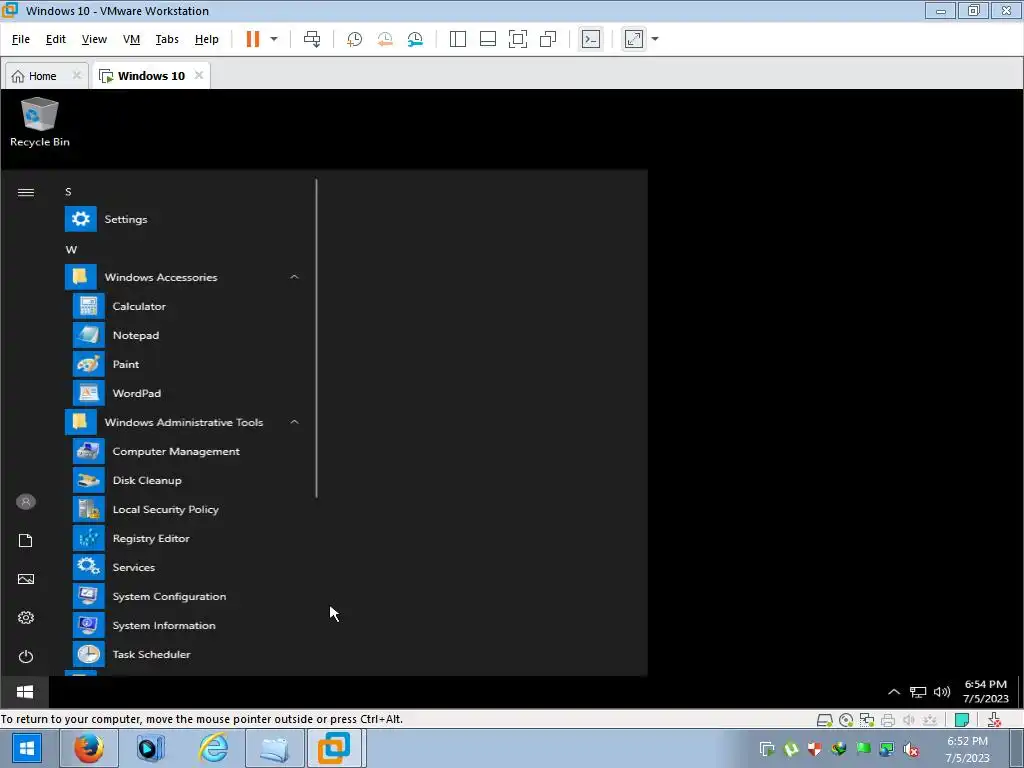
Task: Click the Start menu user account icon
Action: coord(25,502)
